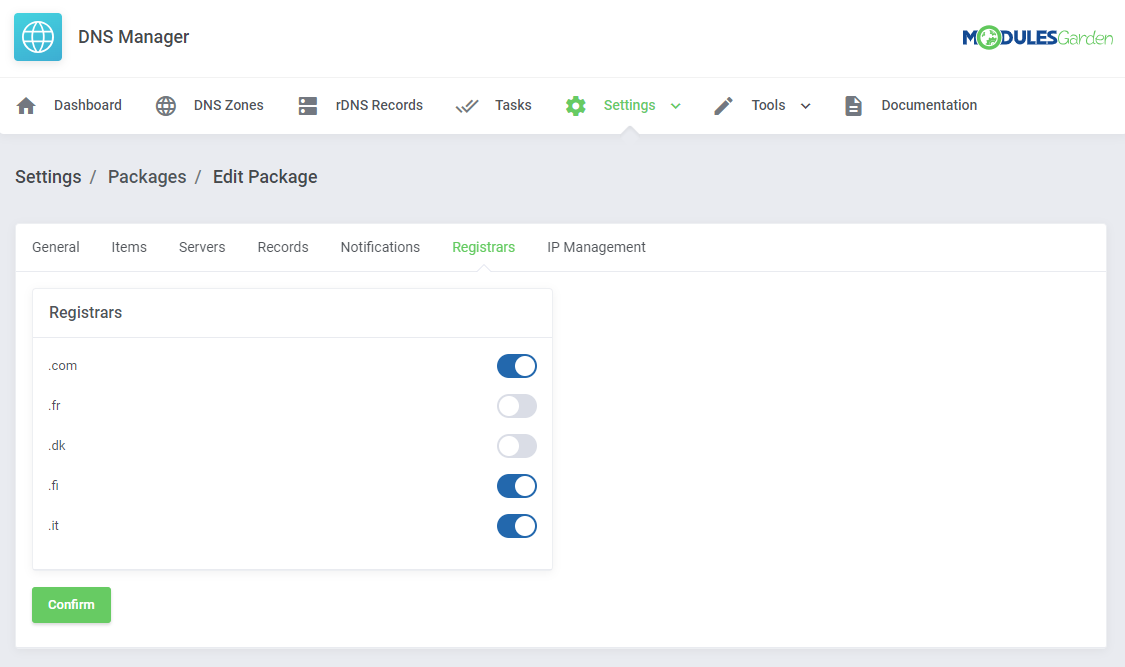Click the .fr registrar label

point(55,406)
